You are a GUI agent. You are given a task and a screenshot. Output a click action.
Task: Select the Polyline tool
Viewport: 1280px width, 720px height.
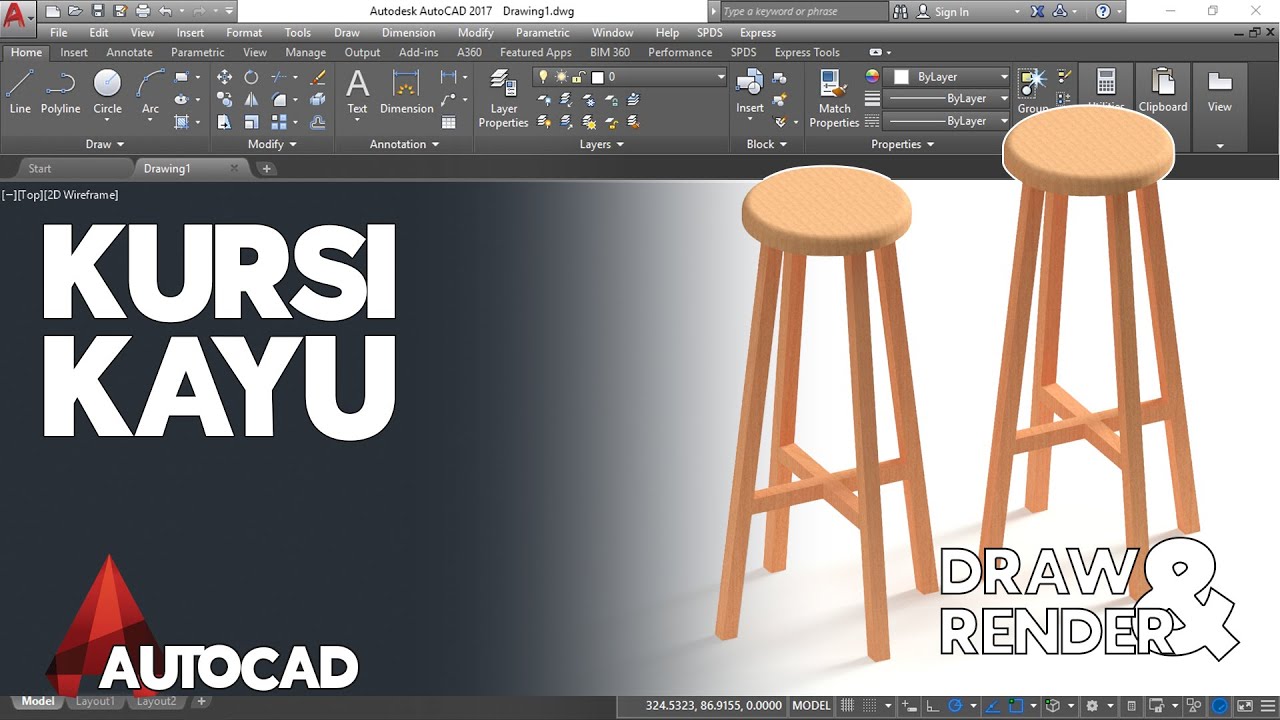pos(60,92)
